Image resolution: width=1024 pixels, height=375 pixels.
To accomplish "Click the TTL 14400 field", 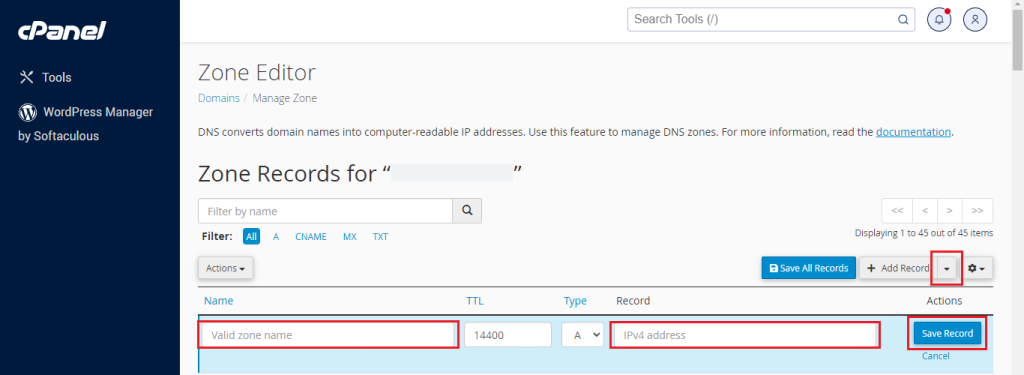I will [x=508, y=334].
